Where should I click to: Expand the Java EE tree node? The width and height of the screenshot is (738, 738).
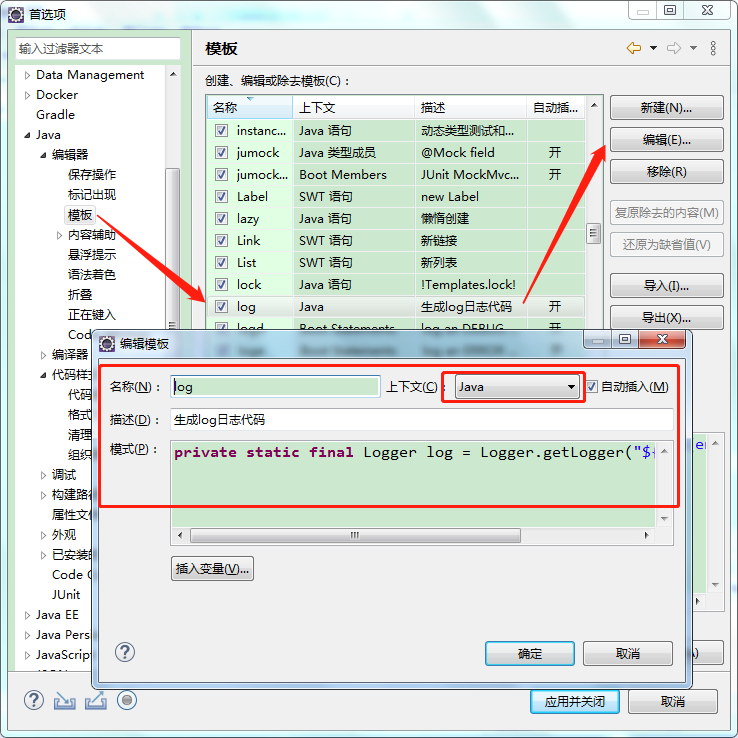pos(27,615)
